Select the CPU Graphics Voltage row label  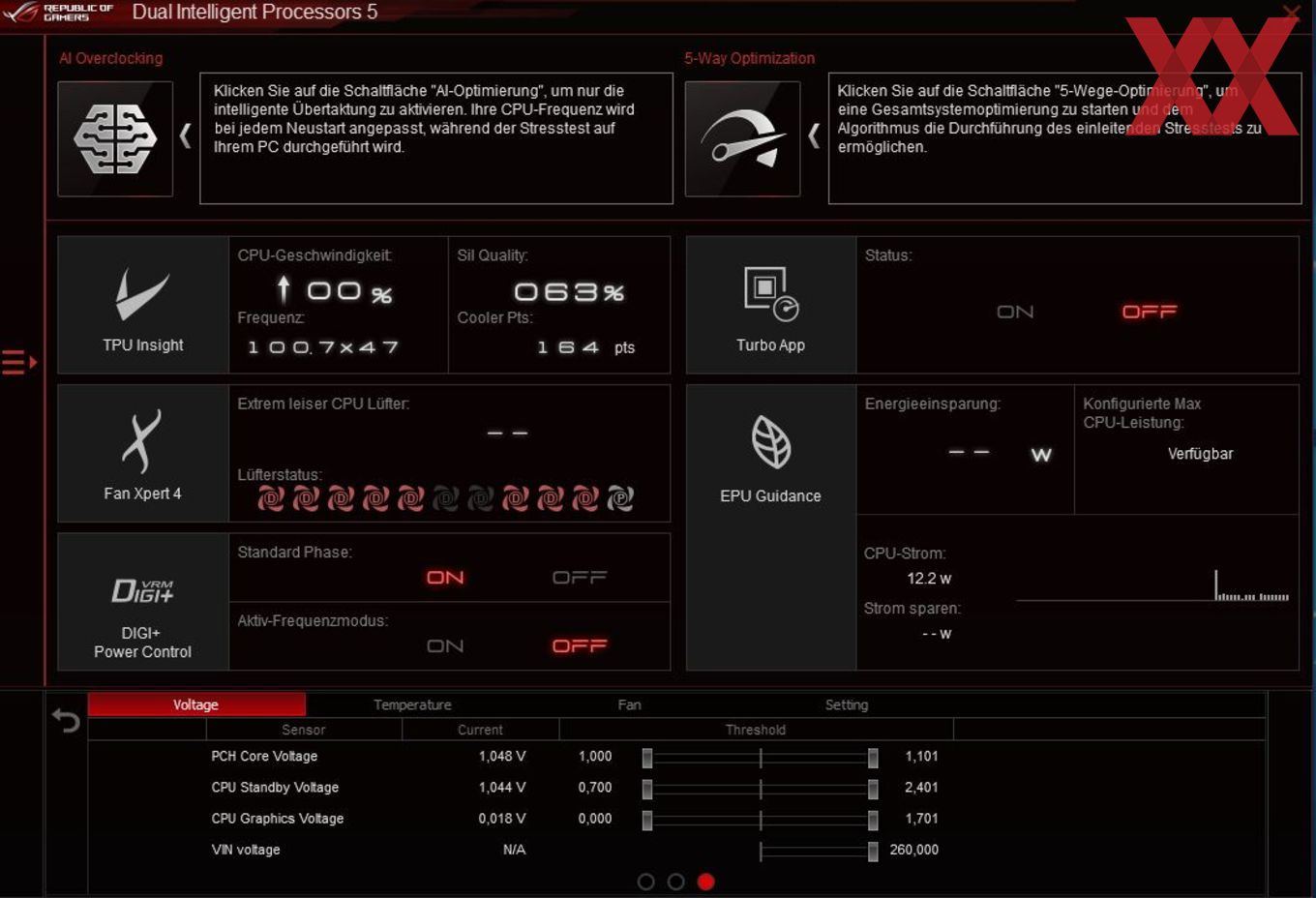(x=278, y=818)
